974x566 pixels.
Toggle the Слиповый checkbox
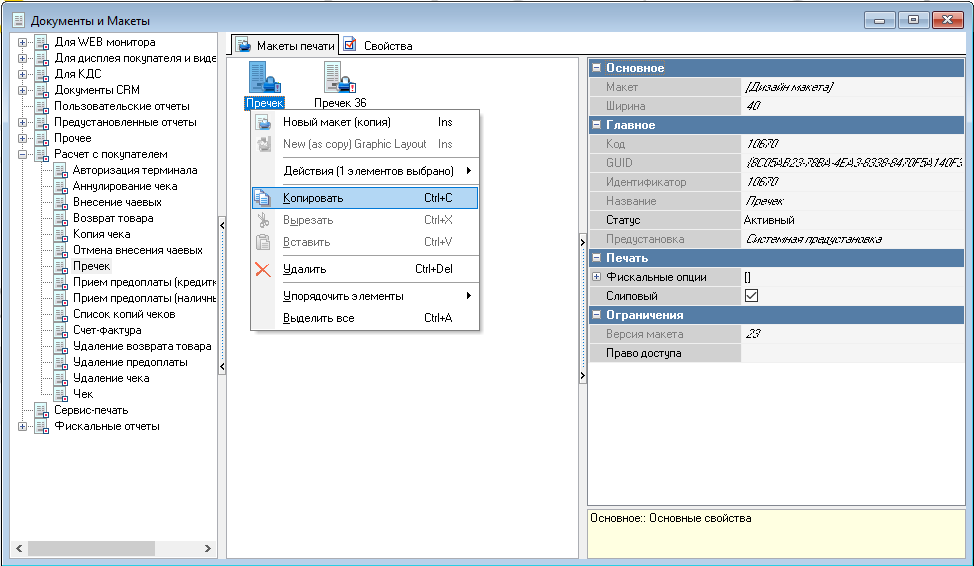tap(752, 296)
